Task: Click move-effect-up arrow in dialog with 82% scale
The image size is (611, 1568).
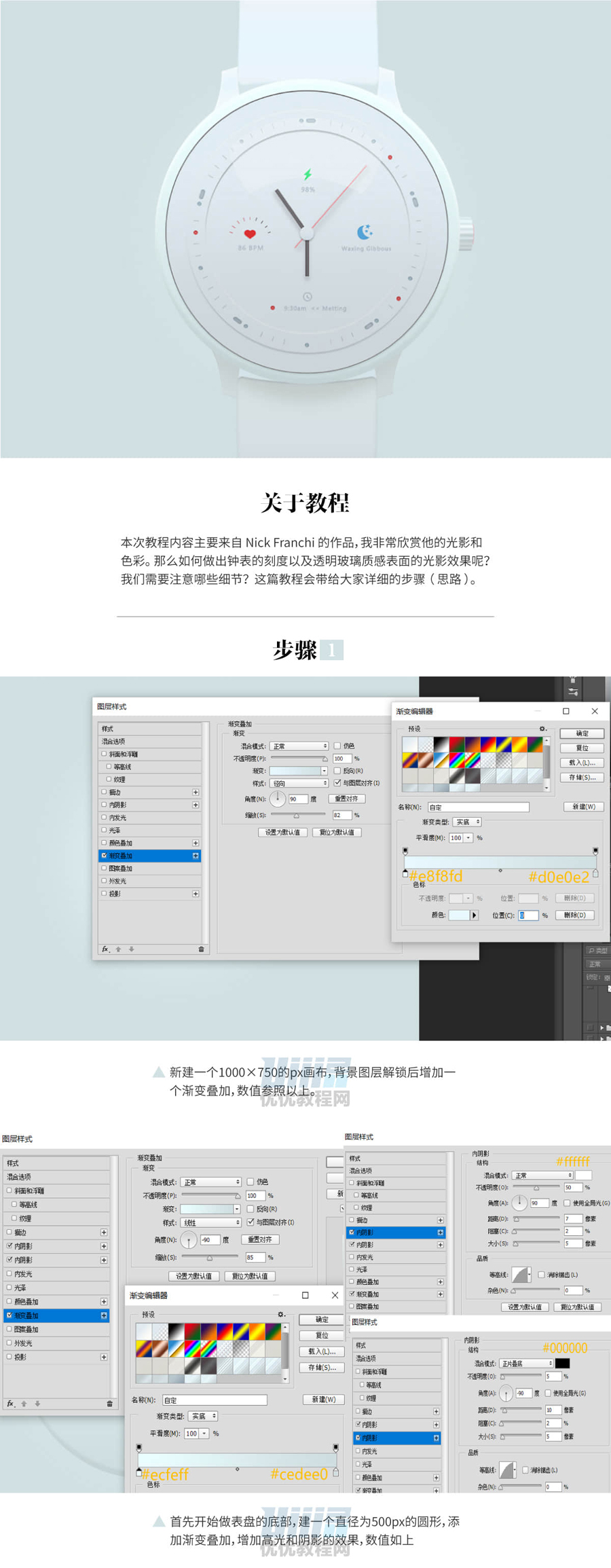Action: tap(118, 949)
